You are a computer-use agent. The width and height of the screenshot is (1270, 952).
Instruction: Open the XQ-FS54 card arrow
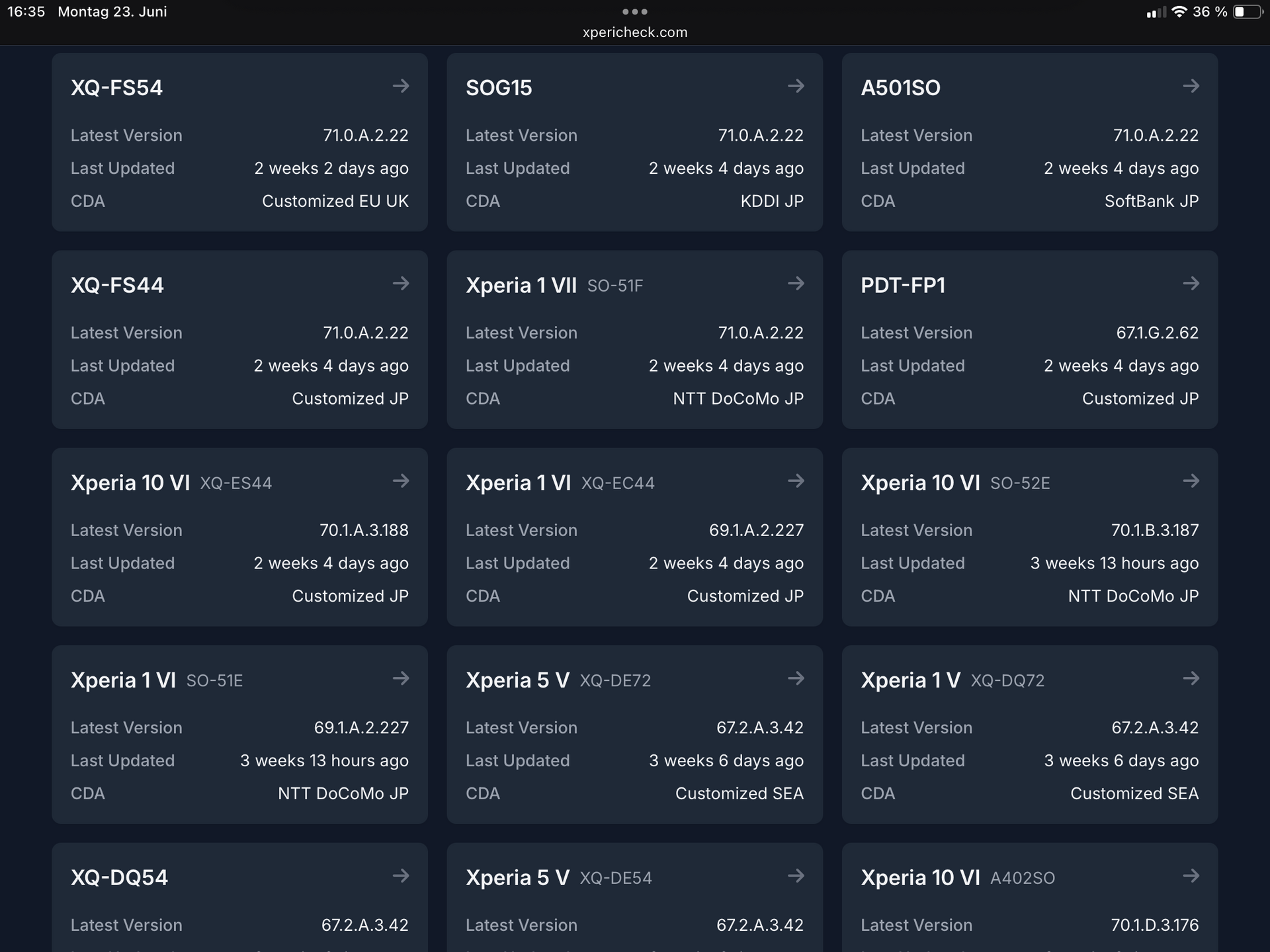[x=401, y=86]
